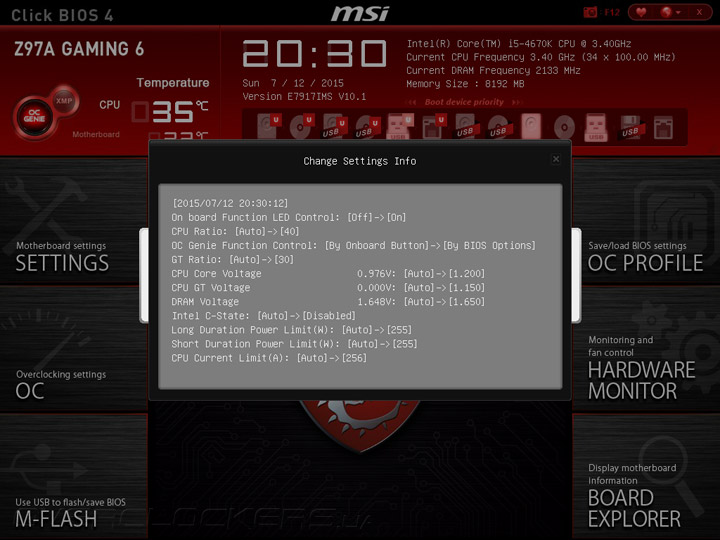Click the 20:30 system clock display
Screen dimensions: 720x540
pyautogui.click(x=315, y=54)
